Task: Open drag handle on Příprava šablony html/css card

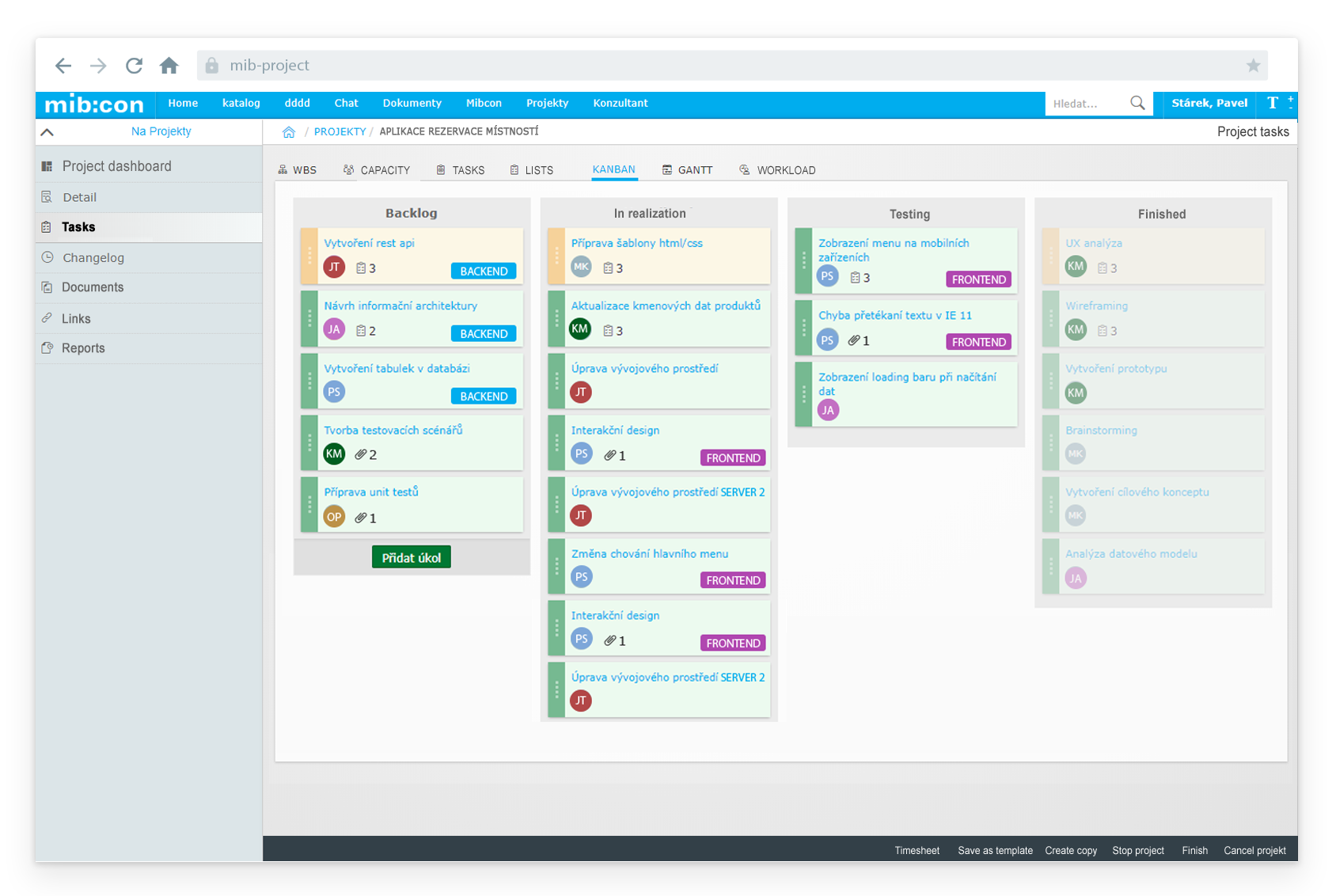Action: tap(556, 256)
